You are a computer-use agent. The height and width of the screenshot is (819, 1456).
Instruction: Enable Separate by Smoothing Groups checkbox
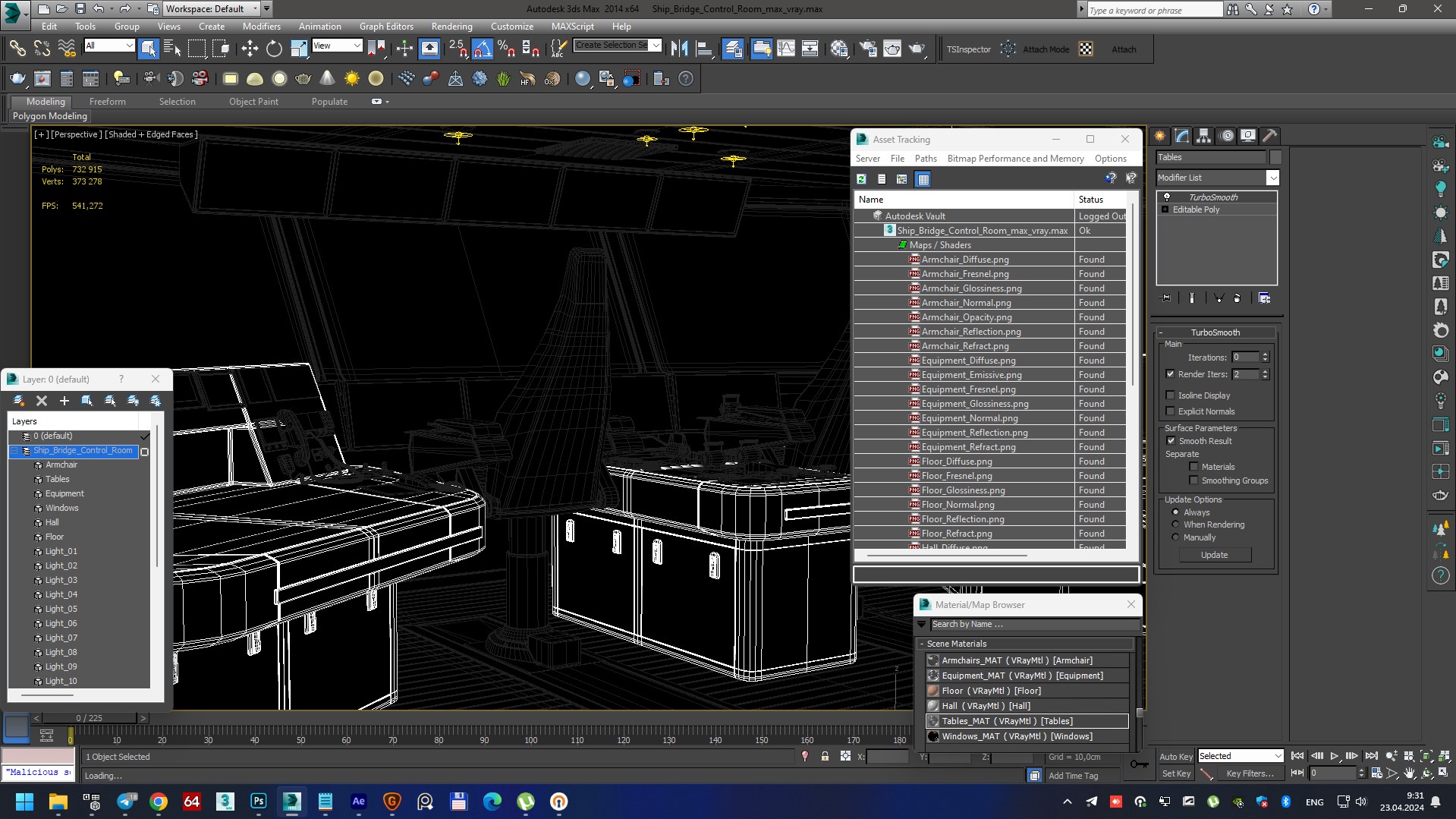1193,480
